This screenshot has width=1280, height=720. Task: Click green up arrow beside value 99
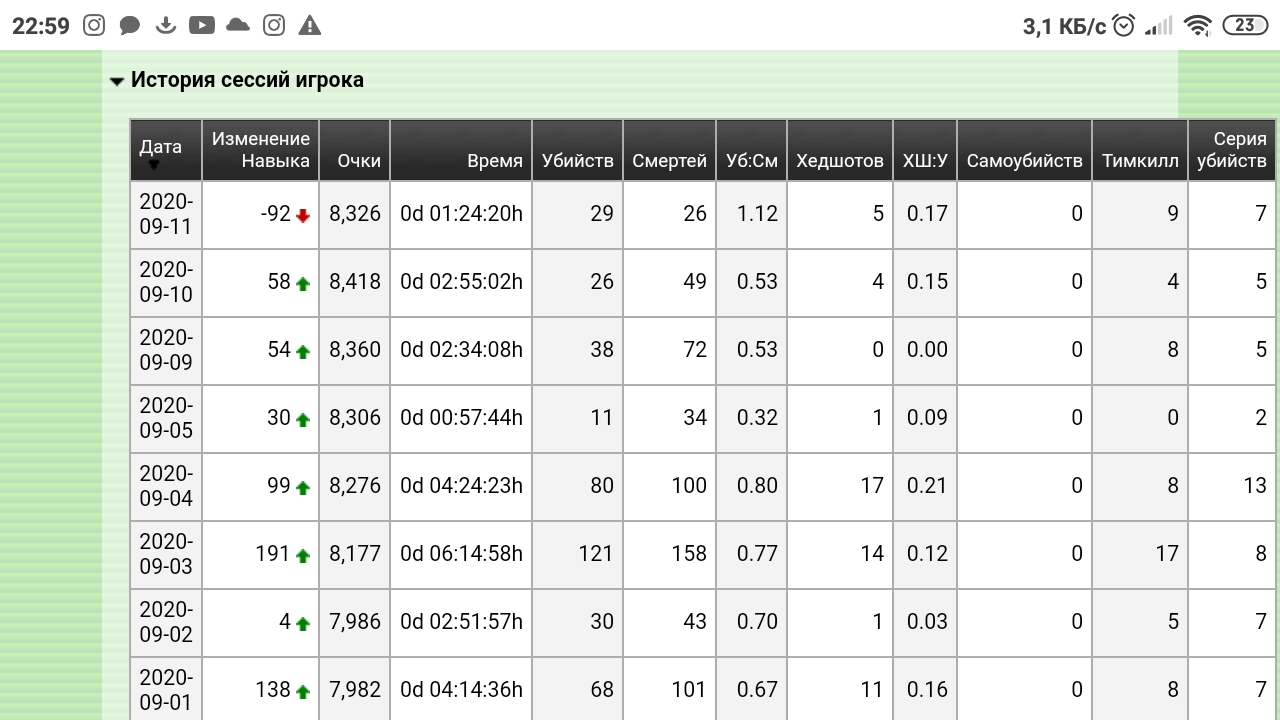point(303,487)
